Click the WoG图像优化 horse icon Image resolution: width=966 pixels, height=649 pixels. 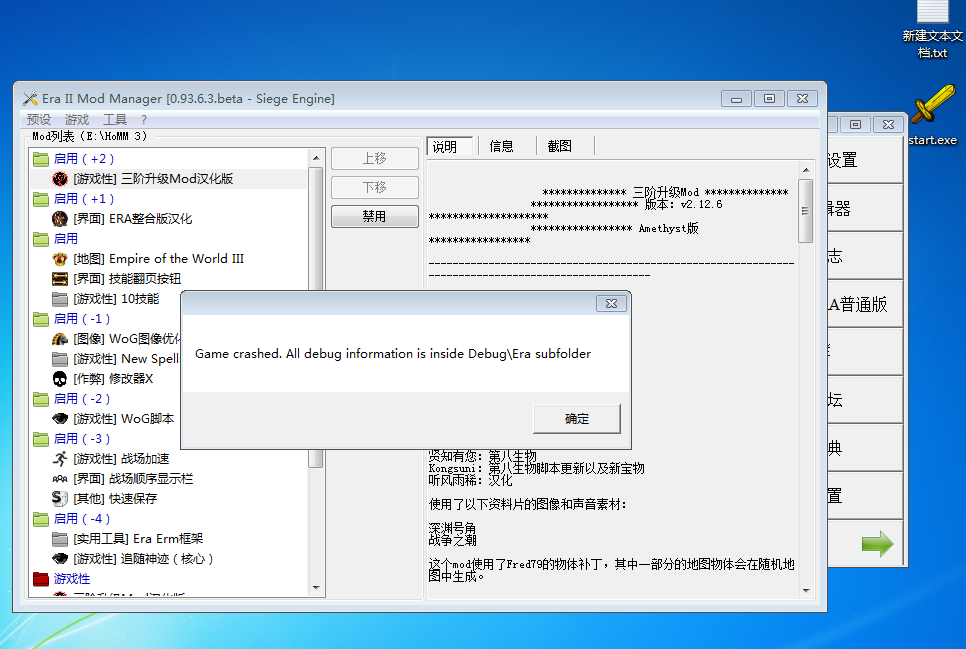[60, 339]
